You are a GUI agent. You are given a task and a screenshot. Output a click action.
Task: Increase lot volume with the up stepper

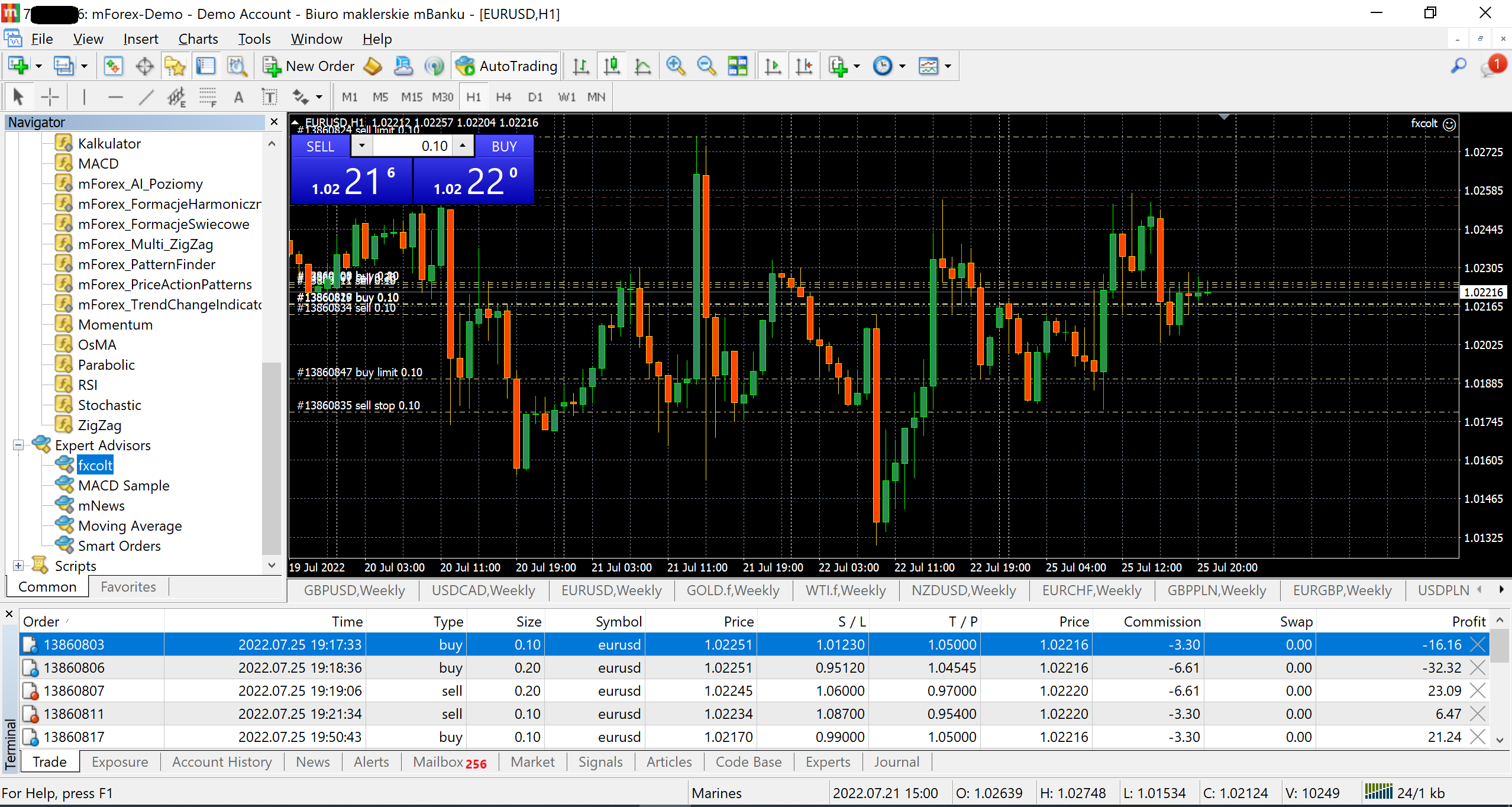463,146
